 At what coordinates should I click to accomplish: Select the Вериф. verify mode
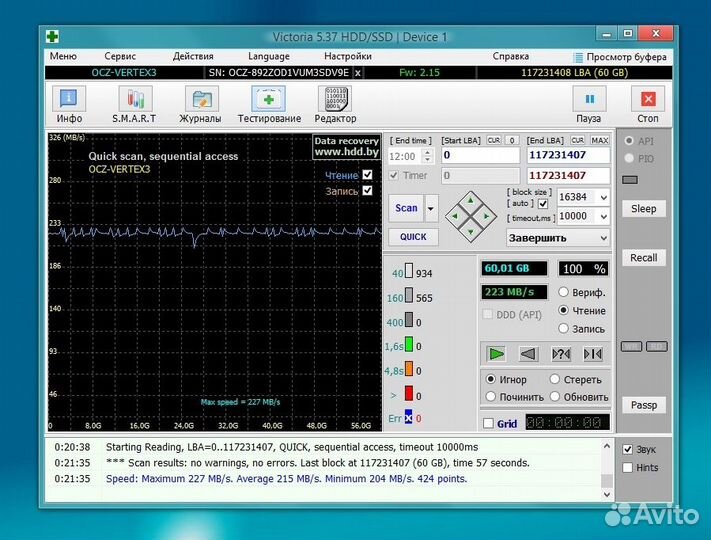click(563, 292)
